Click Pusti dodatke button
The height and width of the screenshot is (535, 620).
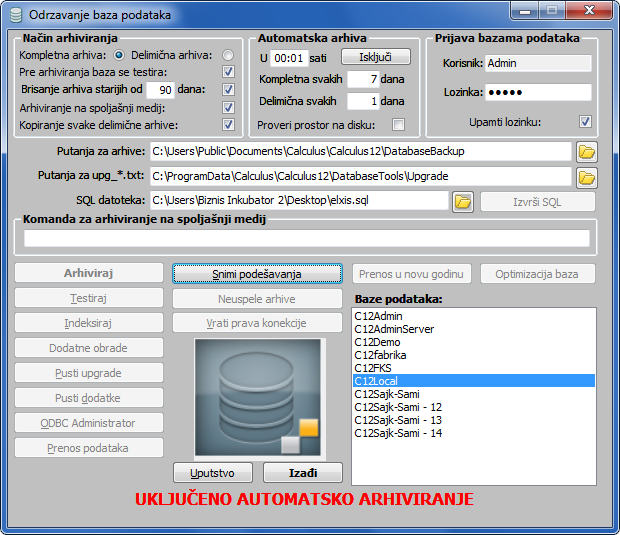point(89,398)
